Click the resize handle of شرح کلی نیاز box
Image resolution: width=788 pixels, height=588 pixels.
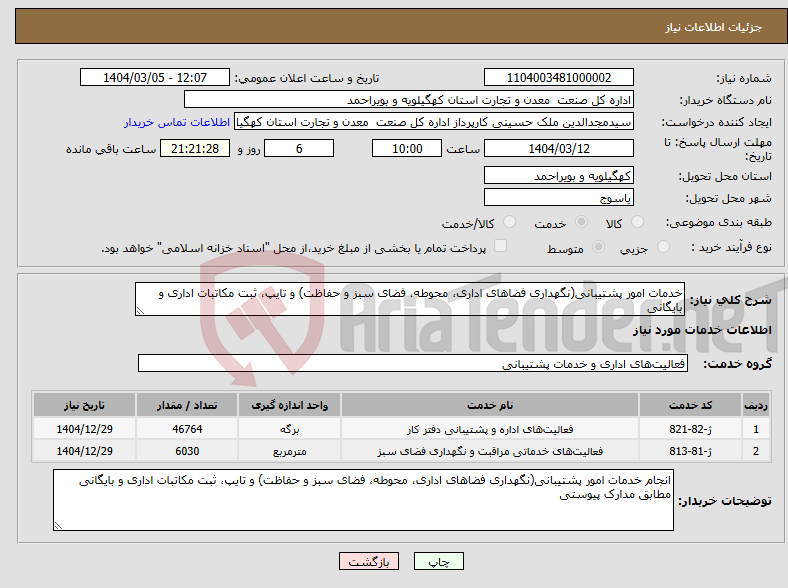pyautogui.click(x=140, y=311)
